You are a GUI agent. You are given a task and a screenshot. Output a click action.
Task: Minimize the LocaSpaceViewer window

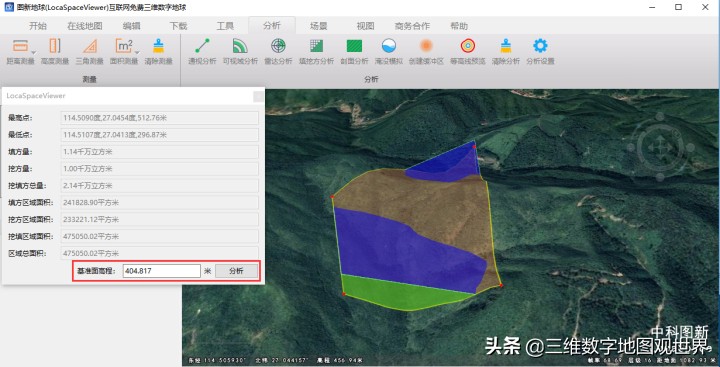pos(652,7)
